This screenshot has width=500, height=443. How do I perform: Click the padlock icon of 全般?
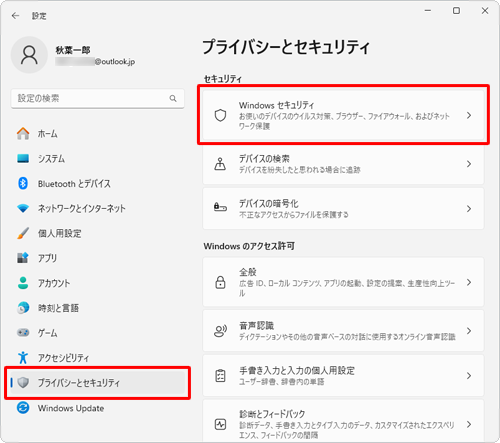(220, 282)
